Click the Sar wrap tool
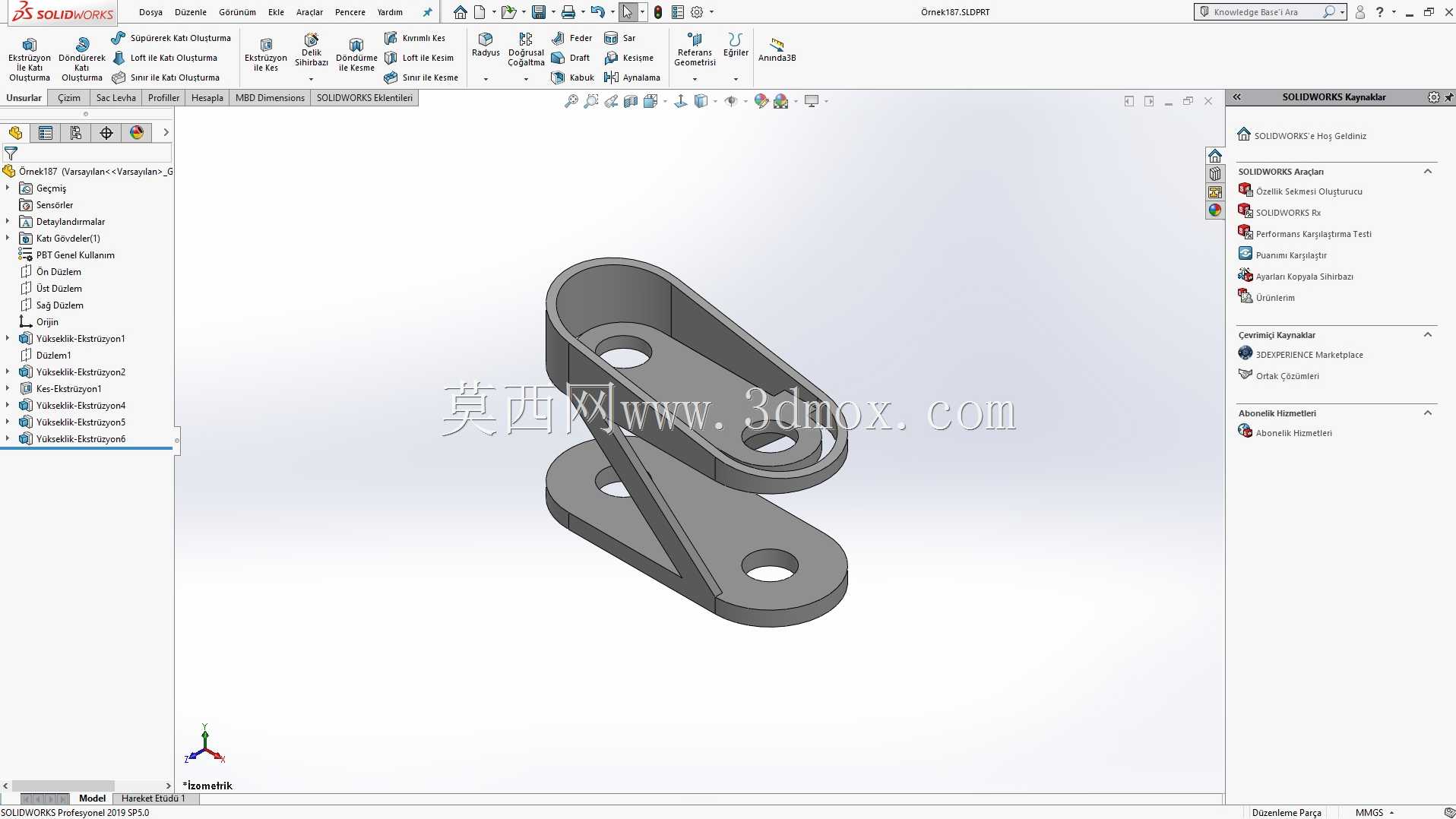1456x819 pixels. (x=620, y=38)
